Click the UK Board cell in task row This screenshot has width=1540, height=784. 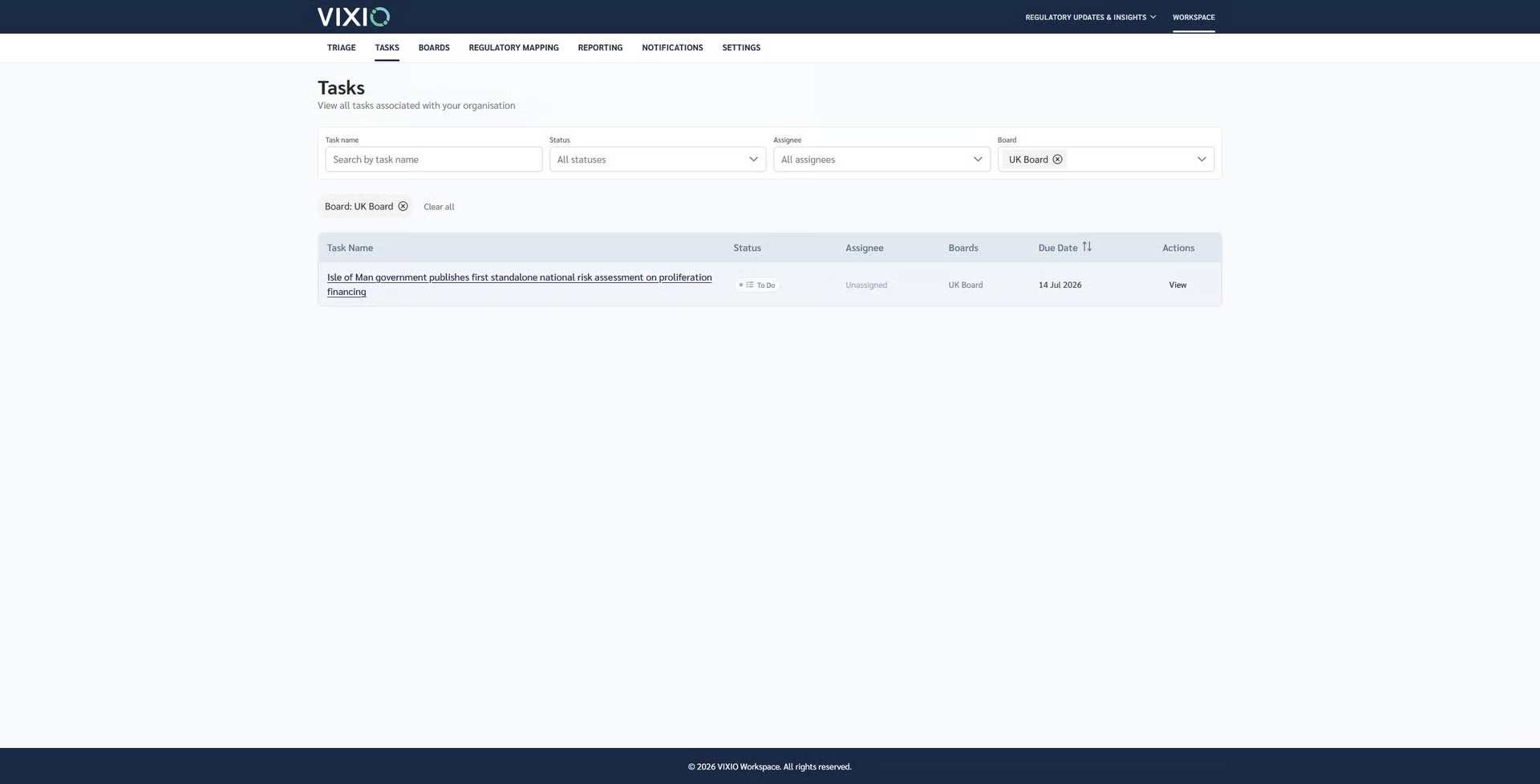(966, 285)
